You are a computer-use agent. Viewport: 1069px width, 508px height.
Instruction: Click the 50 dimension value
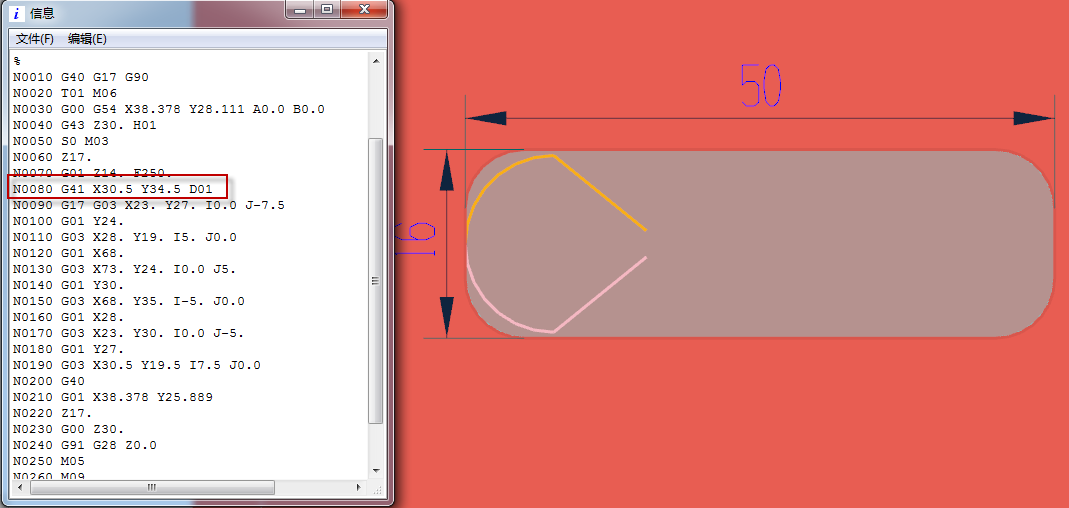point(760,87)
